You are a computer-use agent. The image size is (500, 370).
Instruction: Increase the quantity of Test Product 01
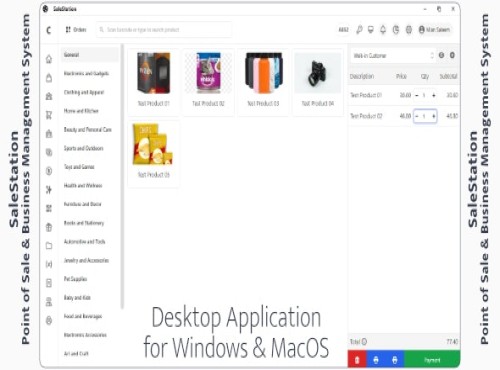[434, 95]
